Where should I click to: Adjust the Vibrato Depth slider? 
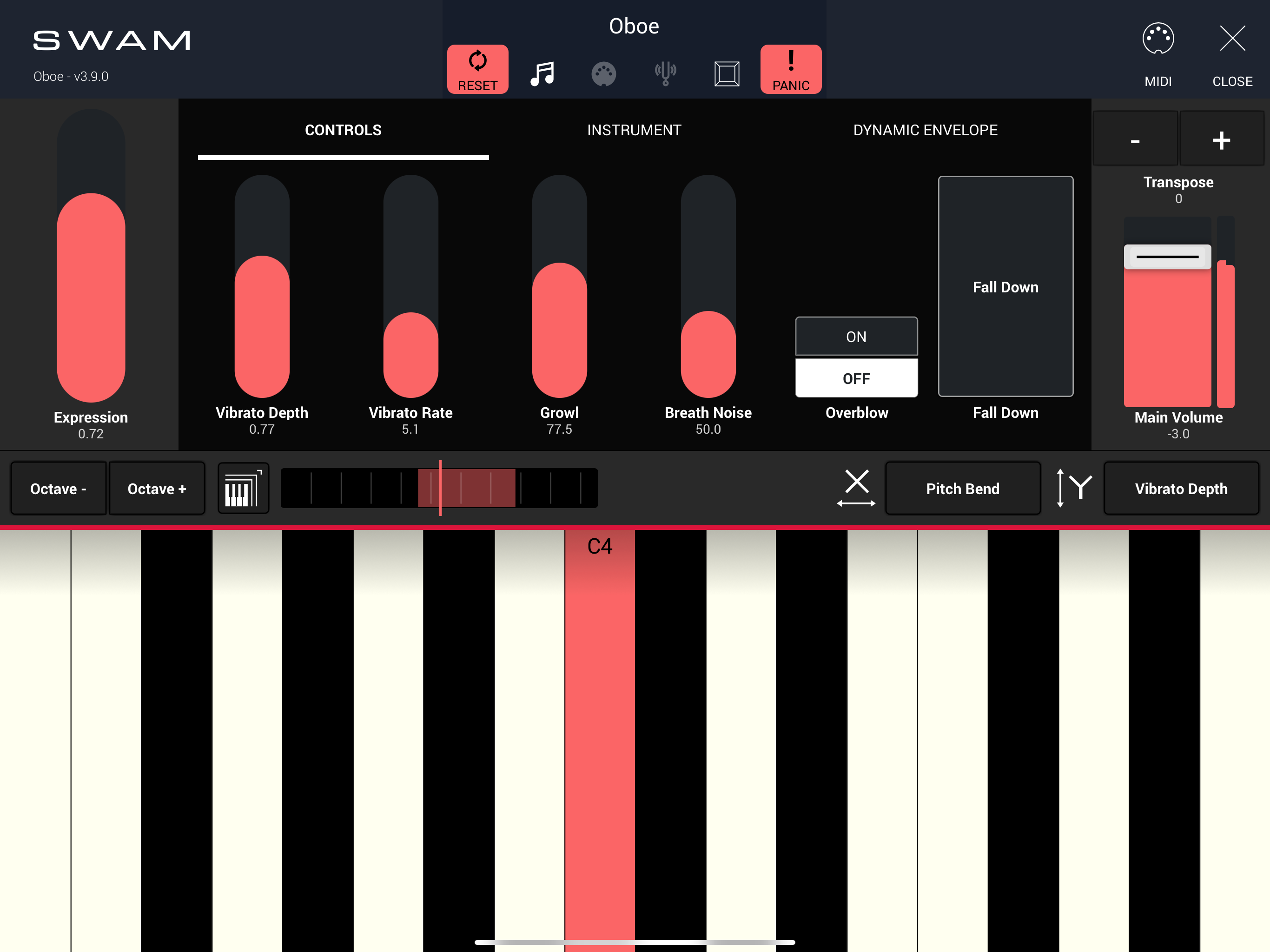point(262,286)
